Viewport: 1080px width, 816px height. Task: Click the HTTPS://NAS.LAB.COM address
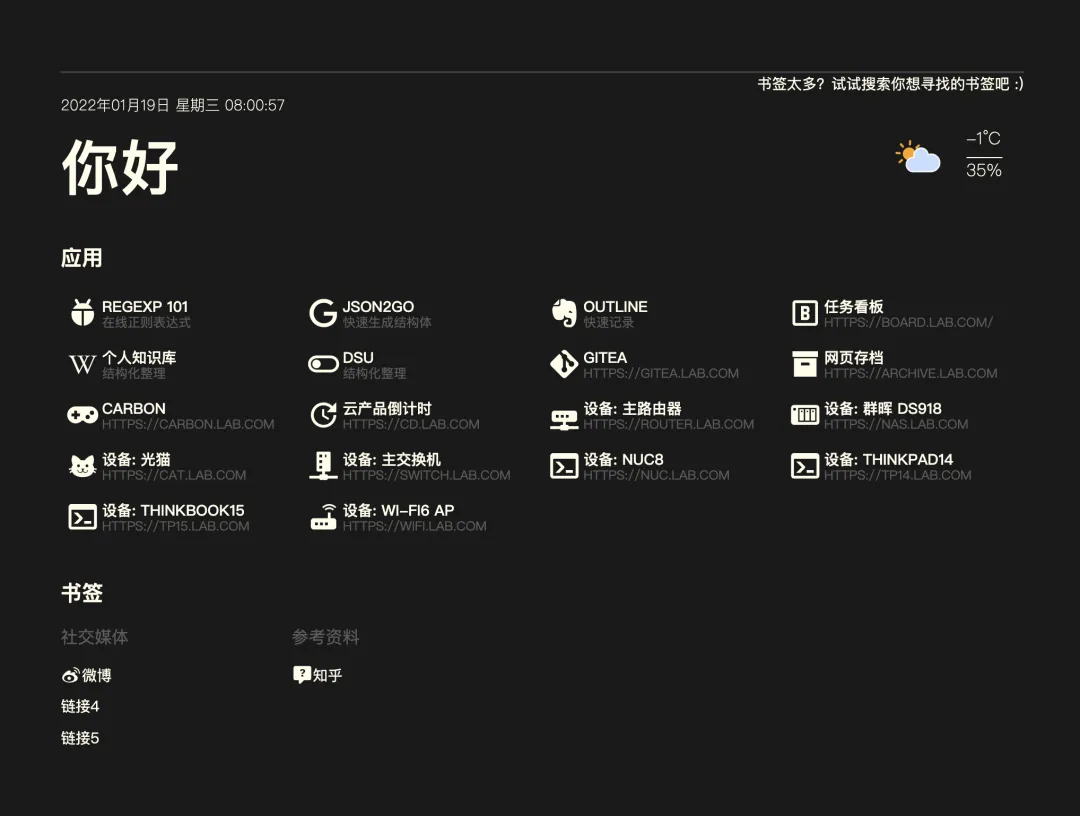[x=896, y=424]
